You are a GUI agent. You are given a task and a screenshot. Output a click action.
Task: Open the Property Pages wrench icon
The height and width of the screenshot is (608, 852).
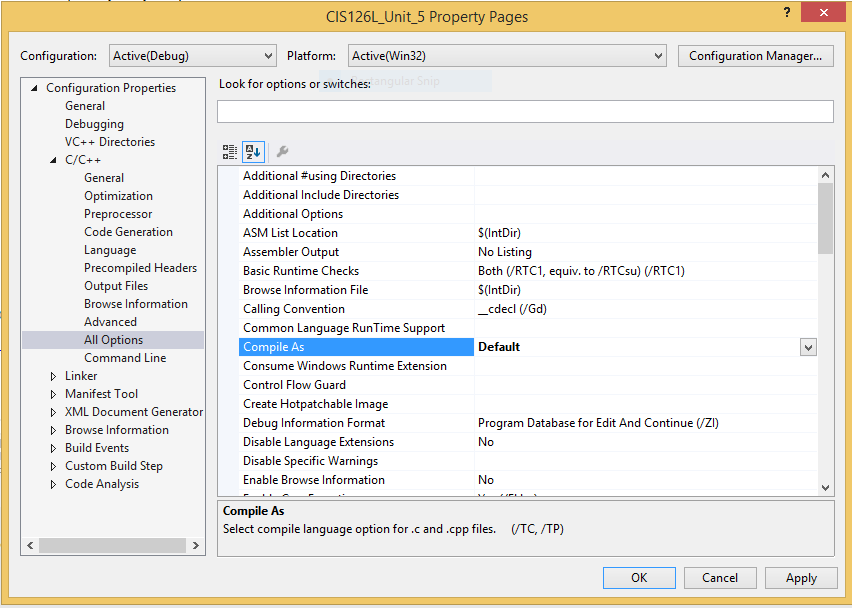point(282,152)
